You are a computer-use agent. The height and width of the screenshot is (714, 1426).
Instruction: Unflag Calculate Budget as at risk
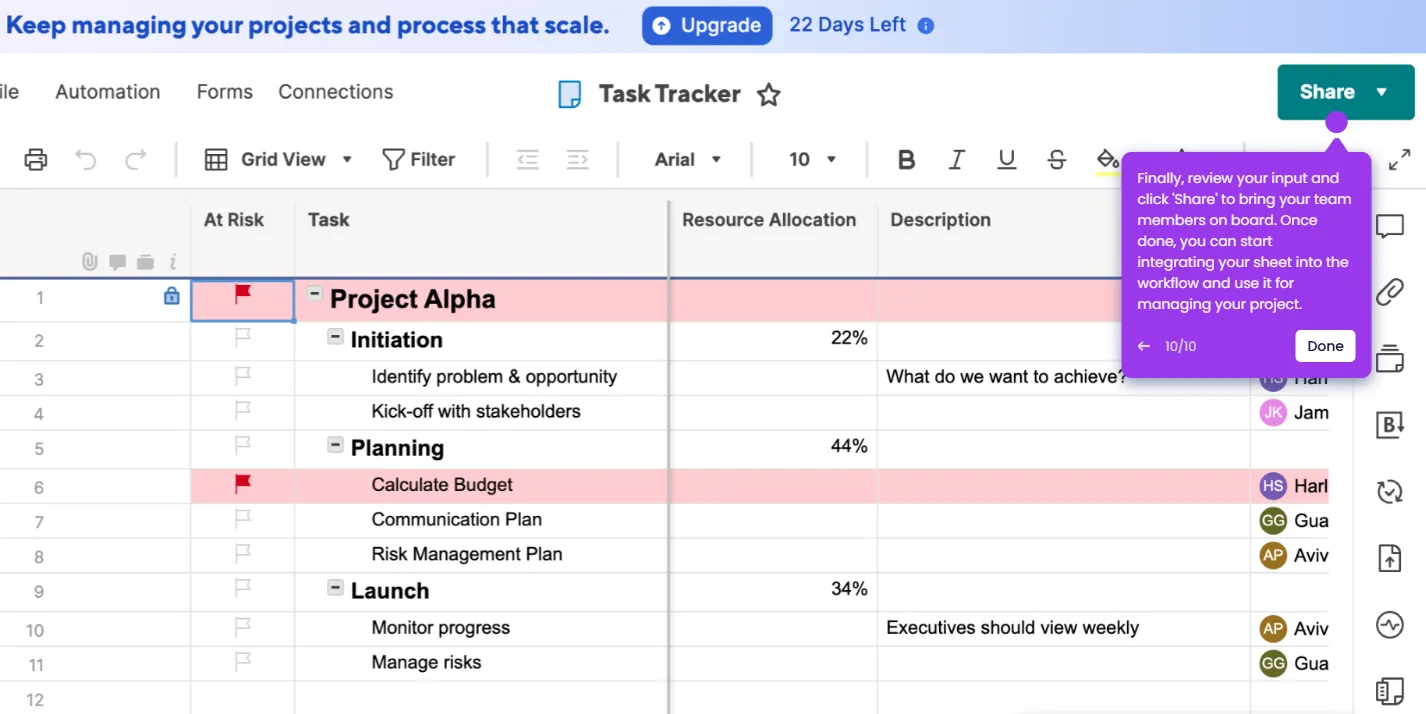coord(242,484)
